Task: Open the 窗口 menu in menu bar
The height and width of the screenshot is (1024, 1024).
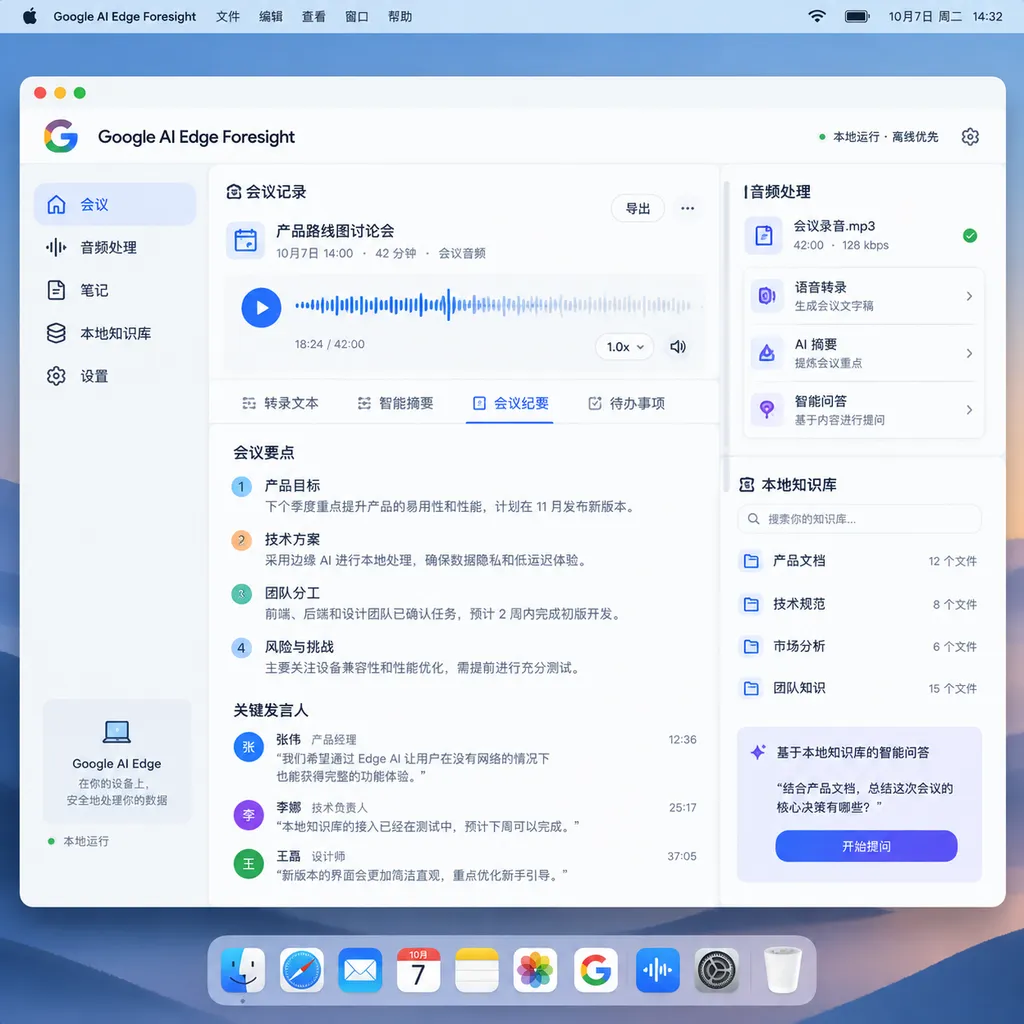Action: tap(357, 16)
